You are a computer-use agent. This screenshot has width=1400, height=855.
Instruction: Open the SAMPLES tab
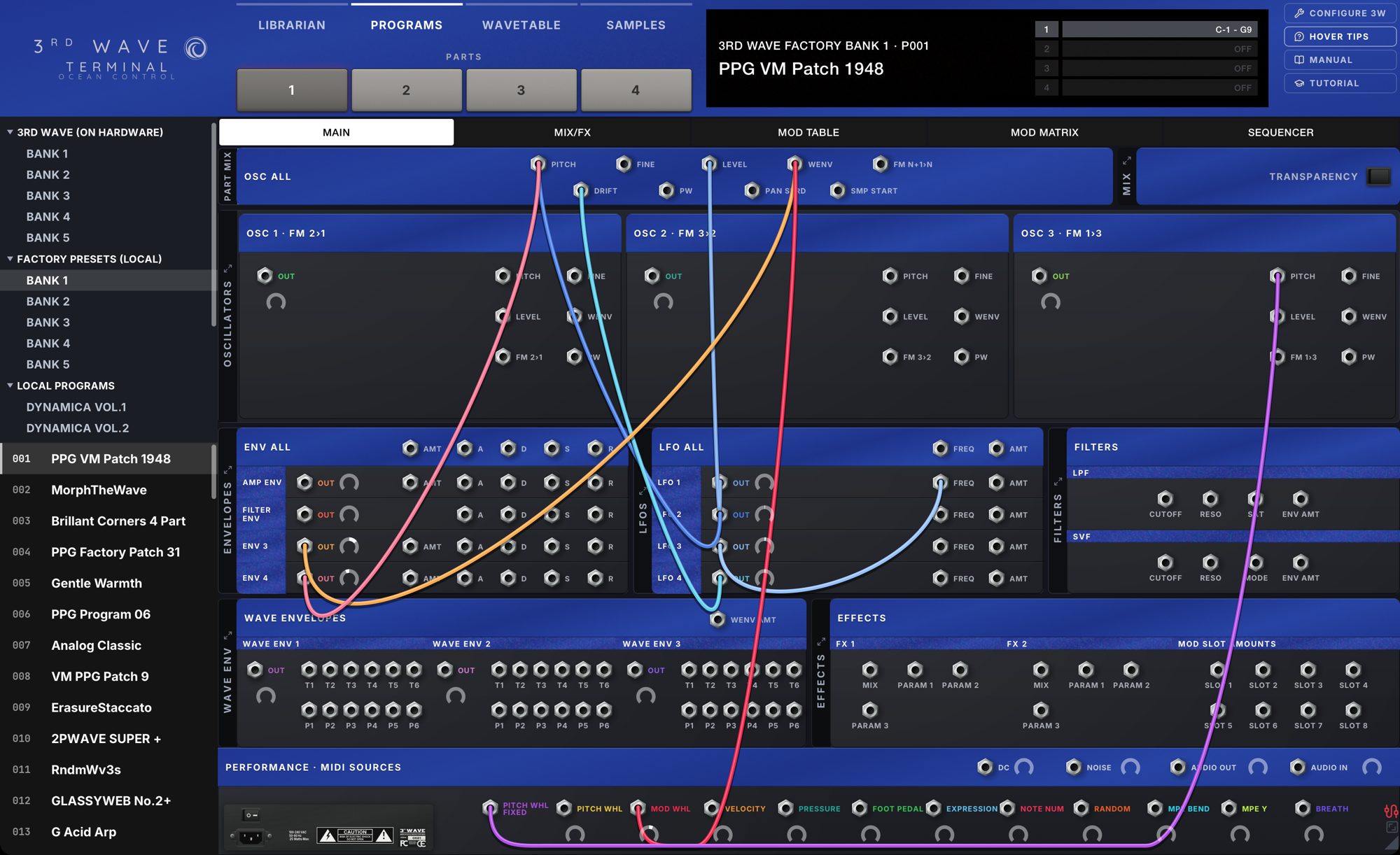click(x=636, y=25)
